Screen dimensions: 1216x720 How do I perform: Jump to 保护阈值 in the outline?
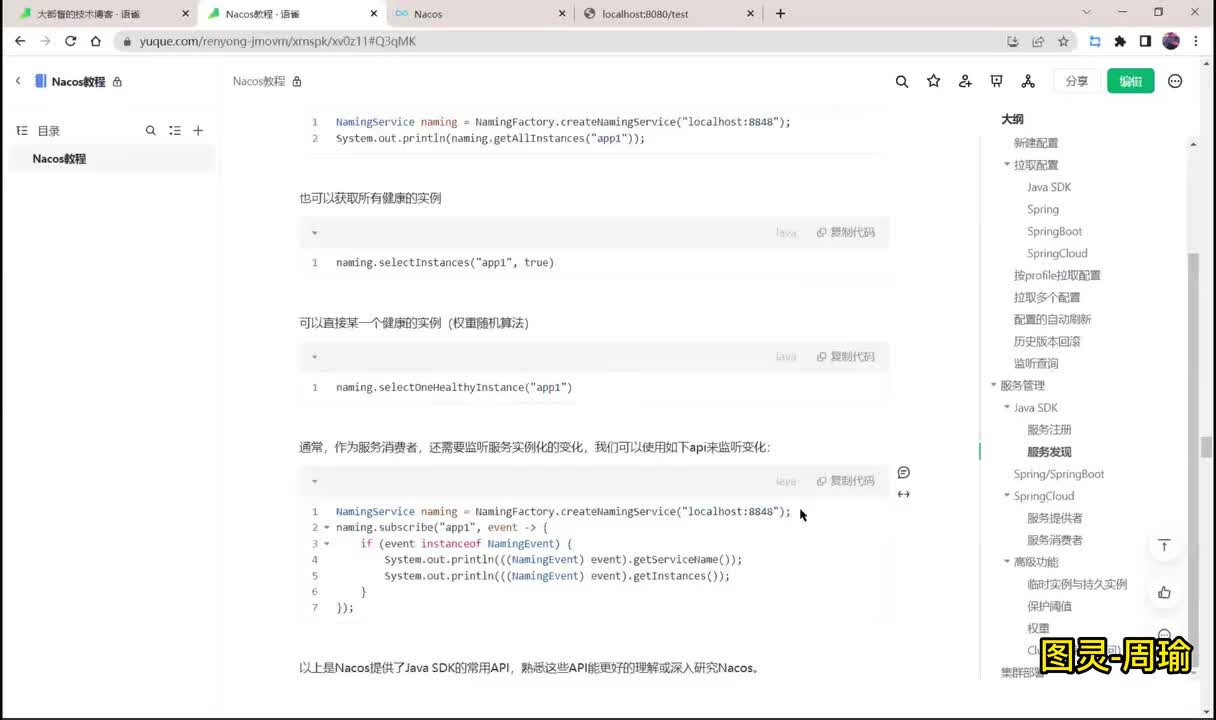1049,606
